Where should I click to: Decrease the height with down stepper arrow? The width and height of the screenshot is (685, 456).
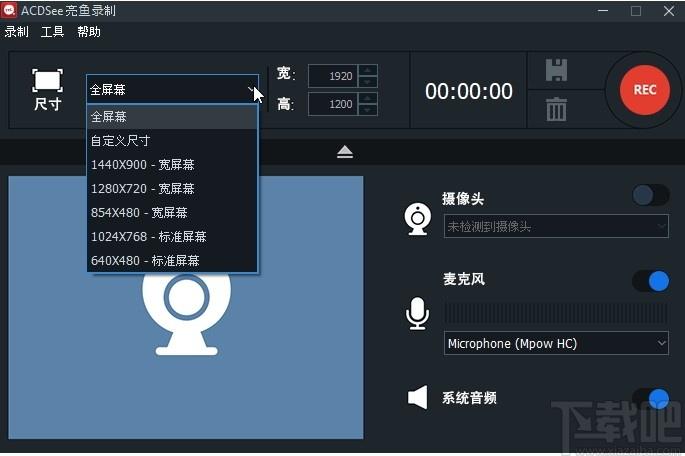tap(368, 110)
